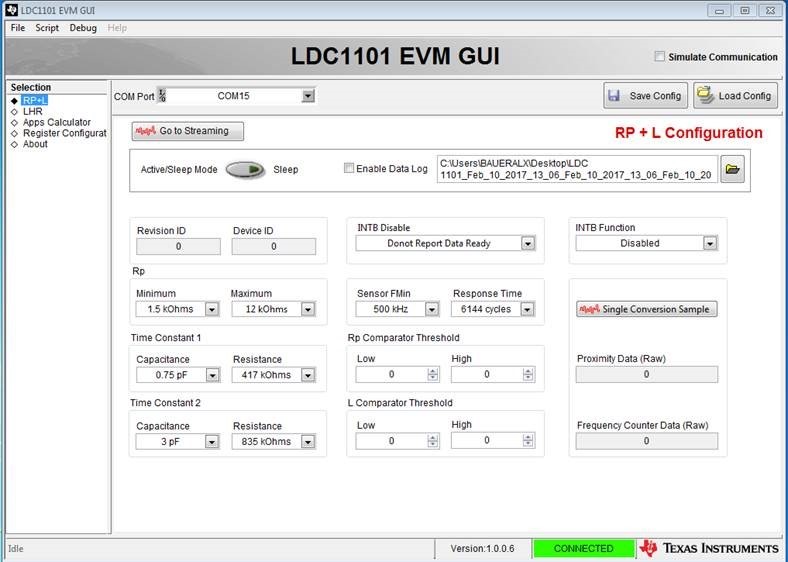Click the Rp Comparator Threshold Low stepper
788x562 pixels.
[433, 374]
